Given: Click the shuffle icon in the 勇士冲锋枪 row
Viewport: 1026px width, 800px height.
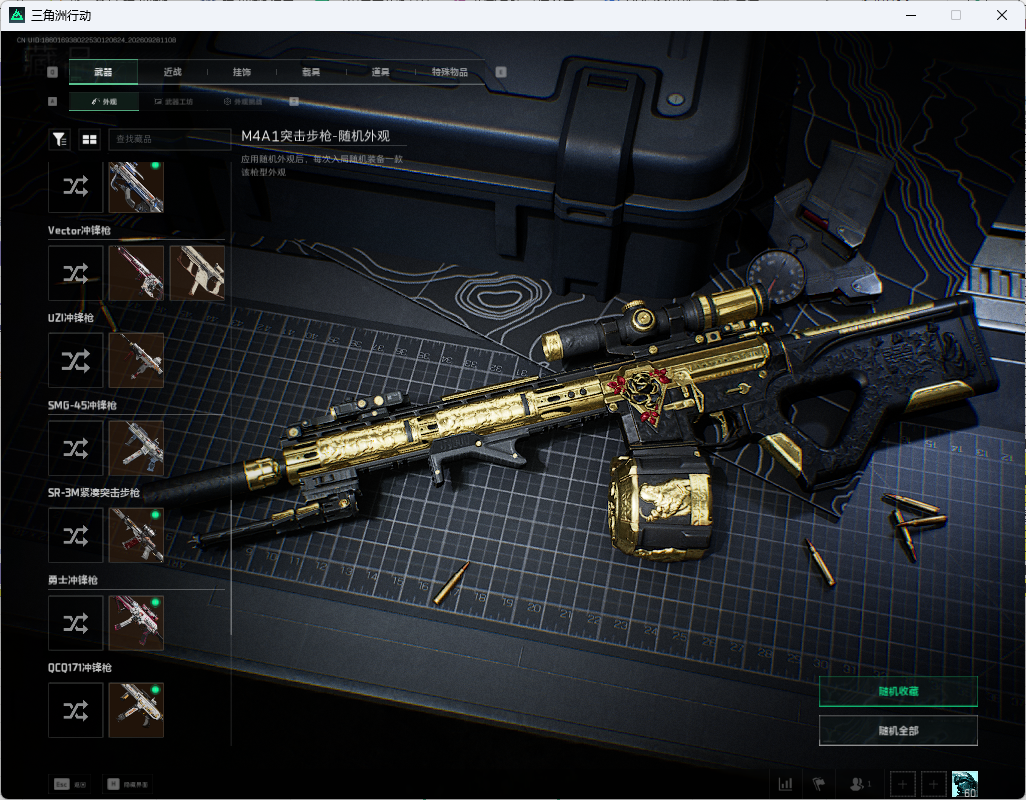Looking at the screenshot, I should 75,623.
